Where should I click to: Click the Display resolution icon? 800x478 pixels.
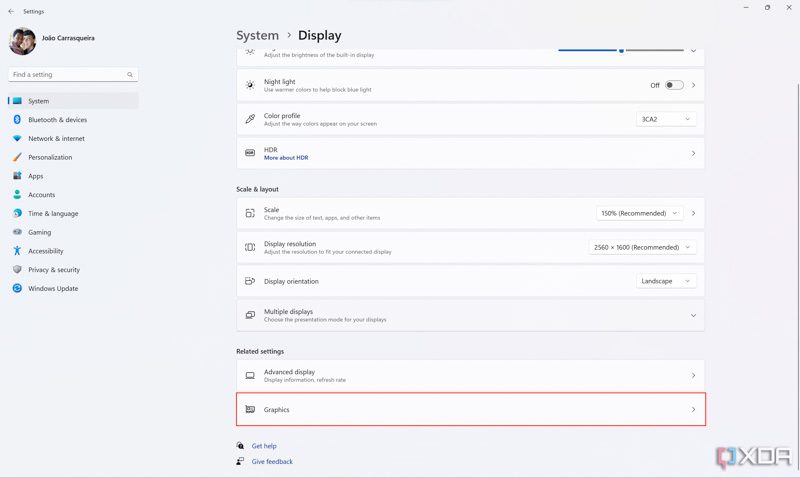click(x=250, y=247)
